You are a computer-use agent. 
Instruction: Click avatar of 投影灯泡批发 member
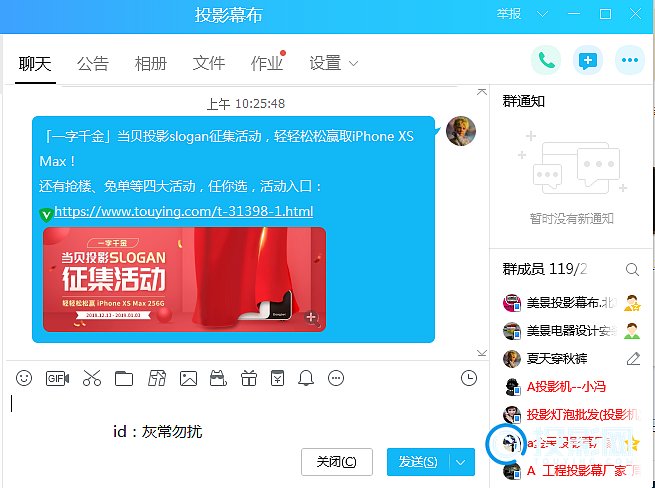click(512, 414)
